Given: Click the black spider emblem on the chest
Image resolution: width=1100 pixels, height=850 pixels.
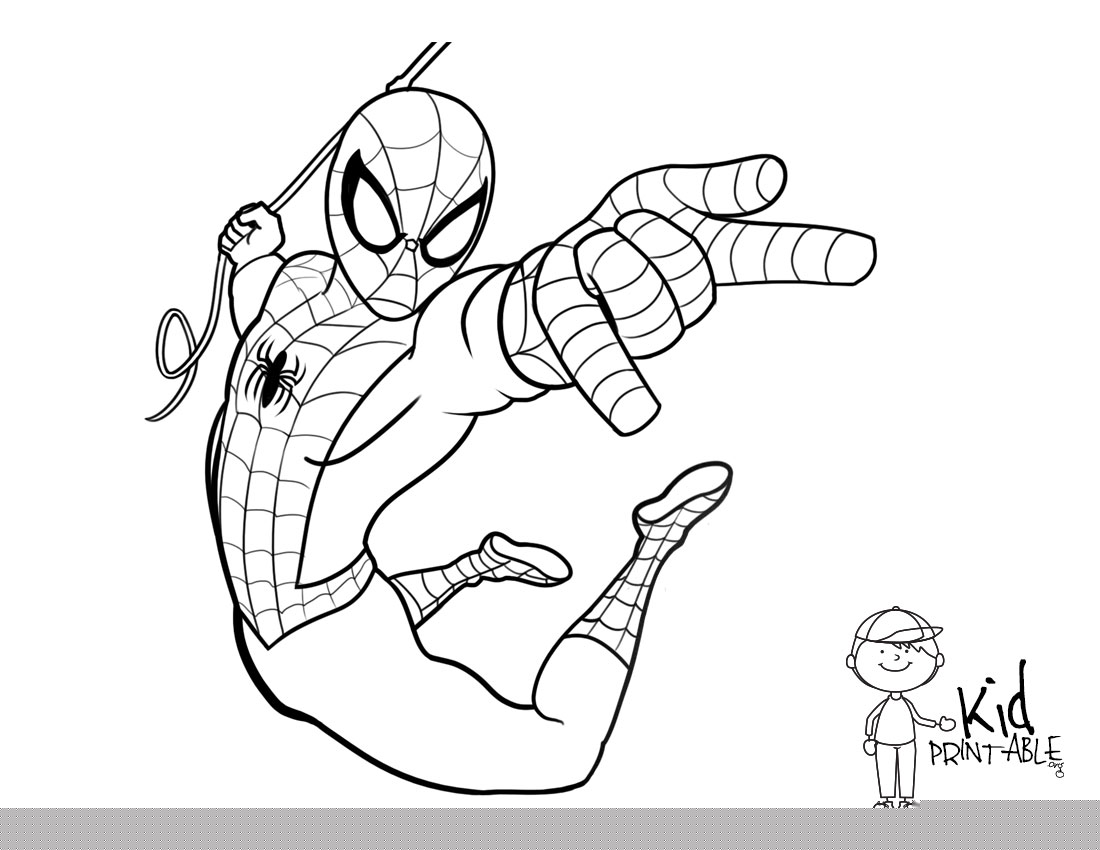Looking at the screenshot, I should [x=275, y=375].
